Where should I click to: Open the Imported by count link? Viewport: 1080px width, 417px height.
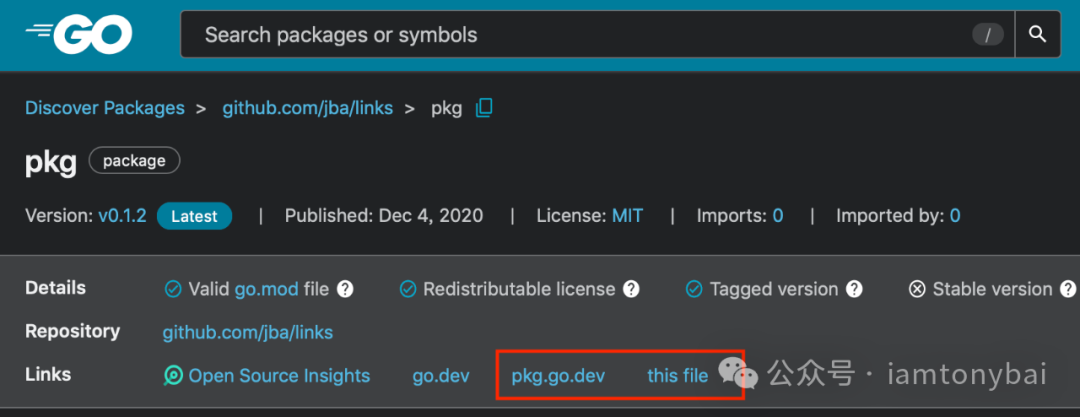[955, 216]
